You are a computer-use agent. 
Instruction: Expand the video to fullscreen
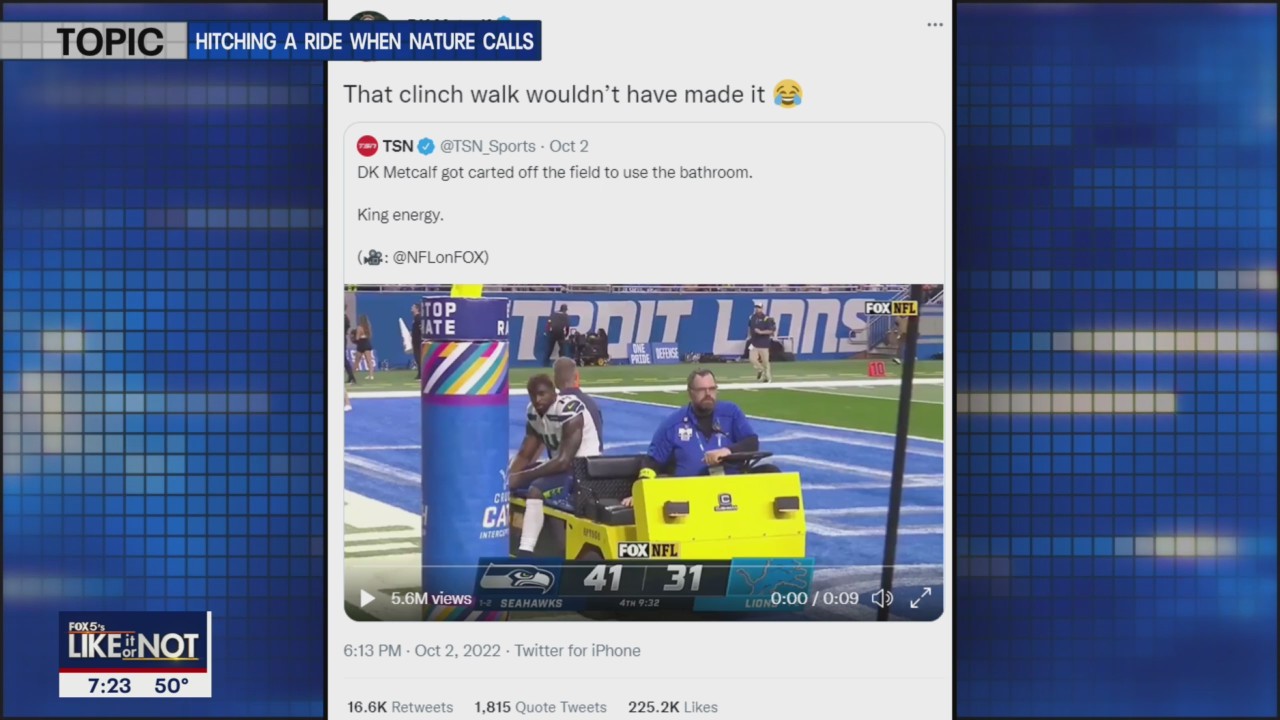point(920,598)
